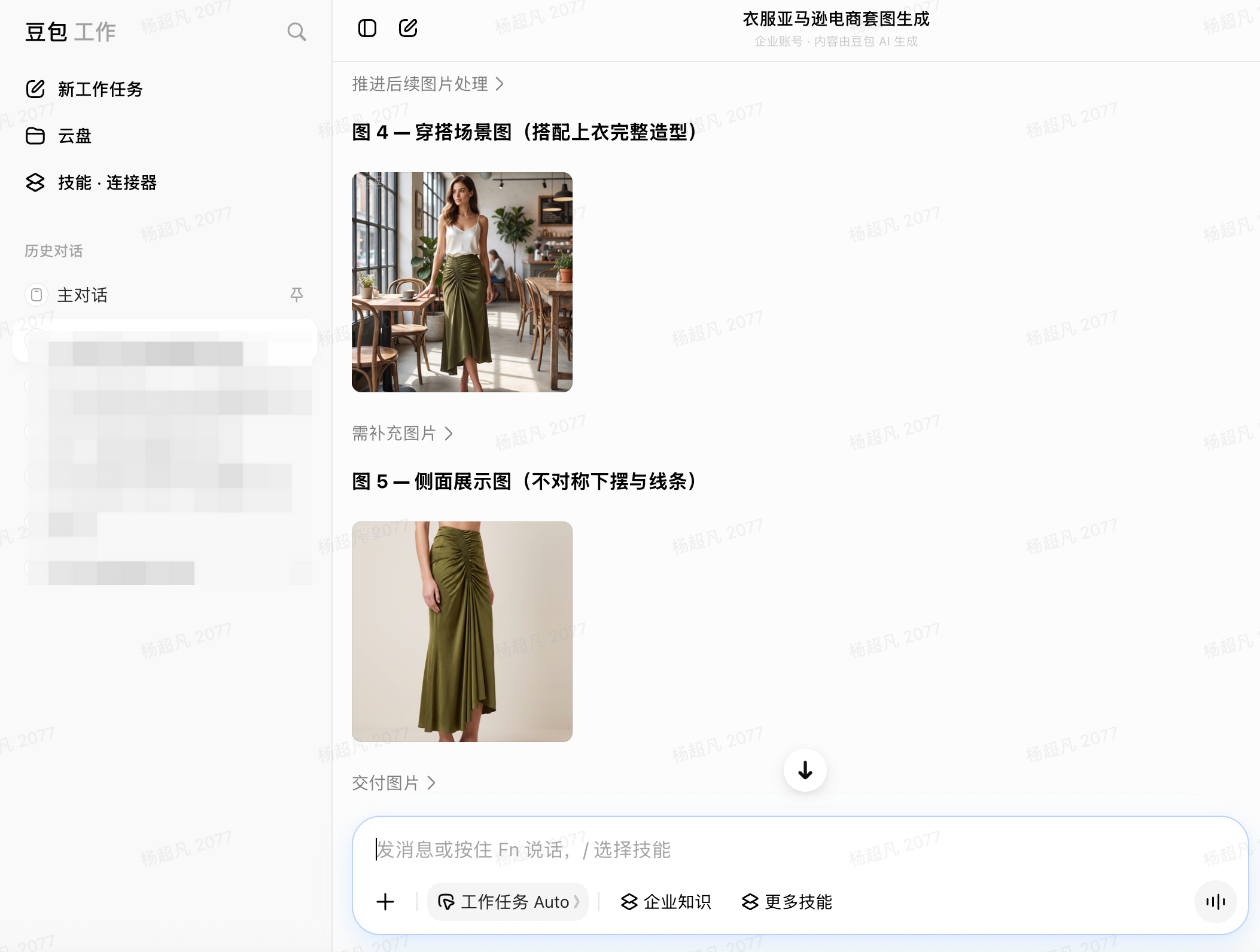Click heading 图 5 — 侧面展示图
Image resolution: width=1260 pixels, height=952 pixels.
tap(525, 481)
